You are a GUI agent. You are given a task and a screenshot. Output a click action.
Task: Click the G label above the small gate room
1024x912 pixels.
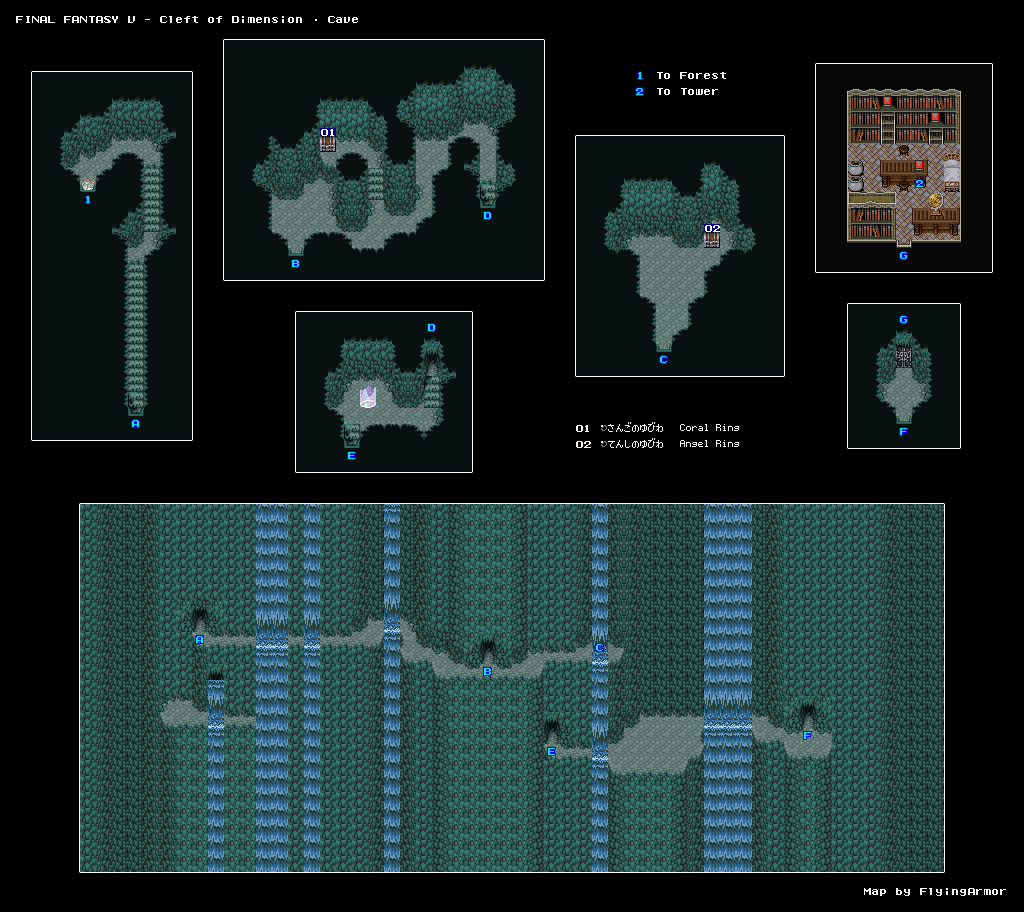click(903, 319)
